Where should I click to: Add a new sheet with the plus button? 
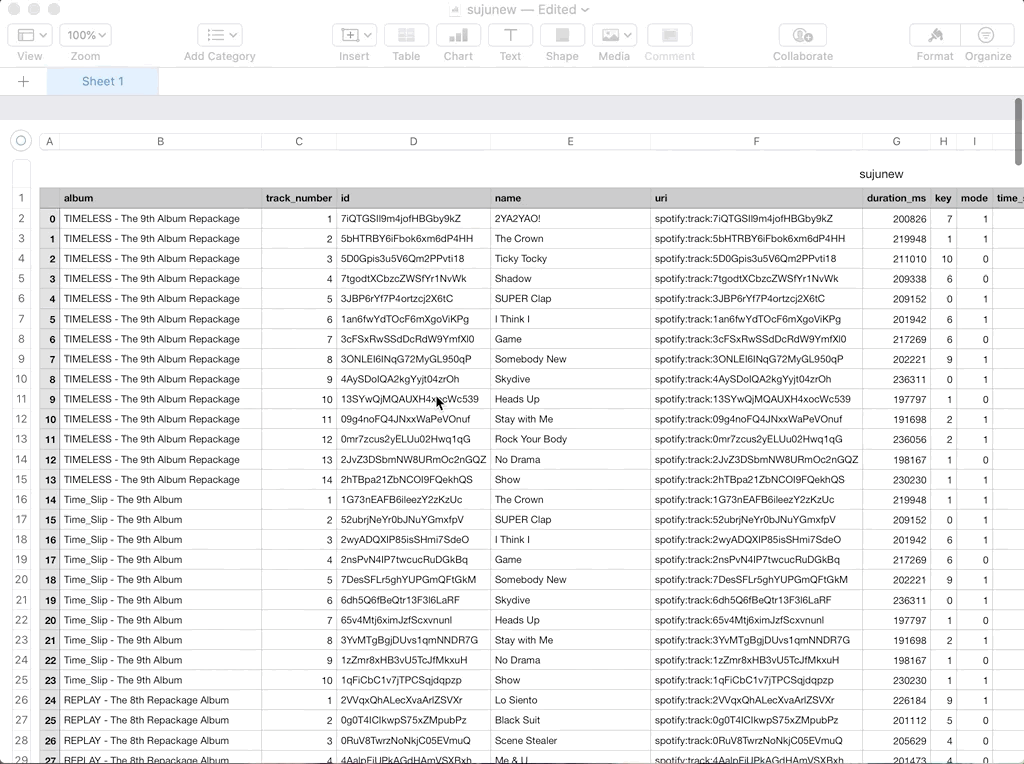[22, 81]
